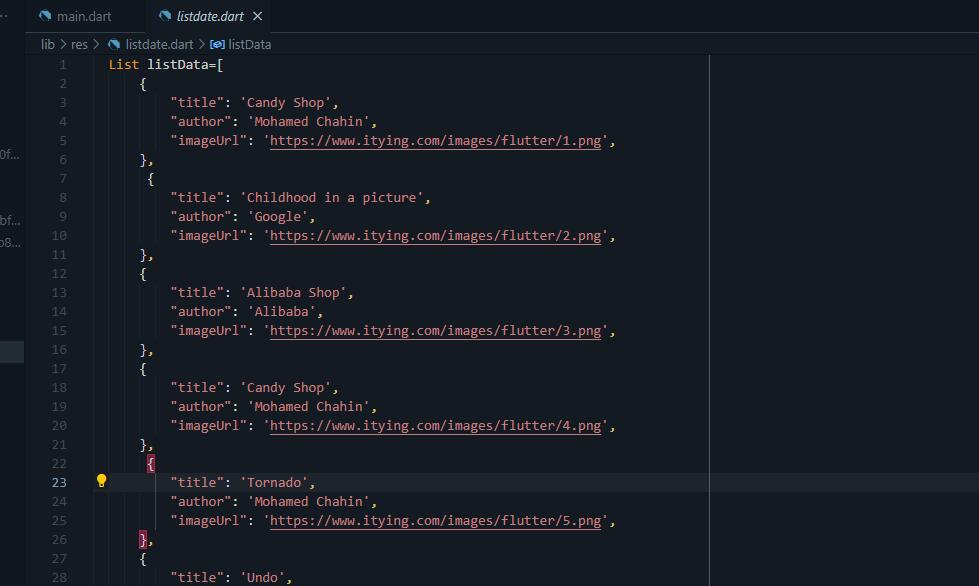Open the flutter/2.png image URL link
This screenshot has height=586, width=979.
coord(435,236)
